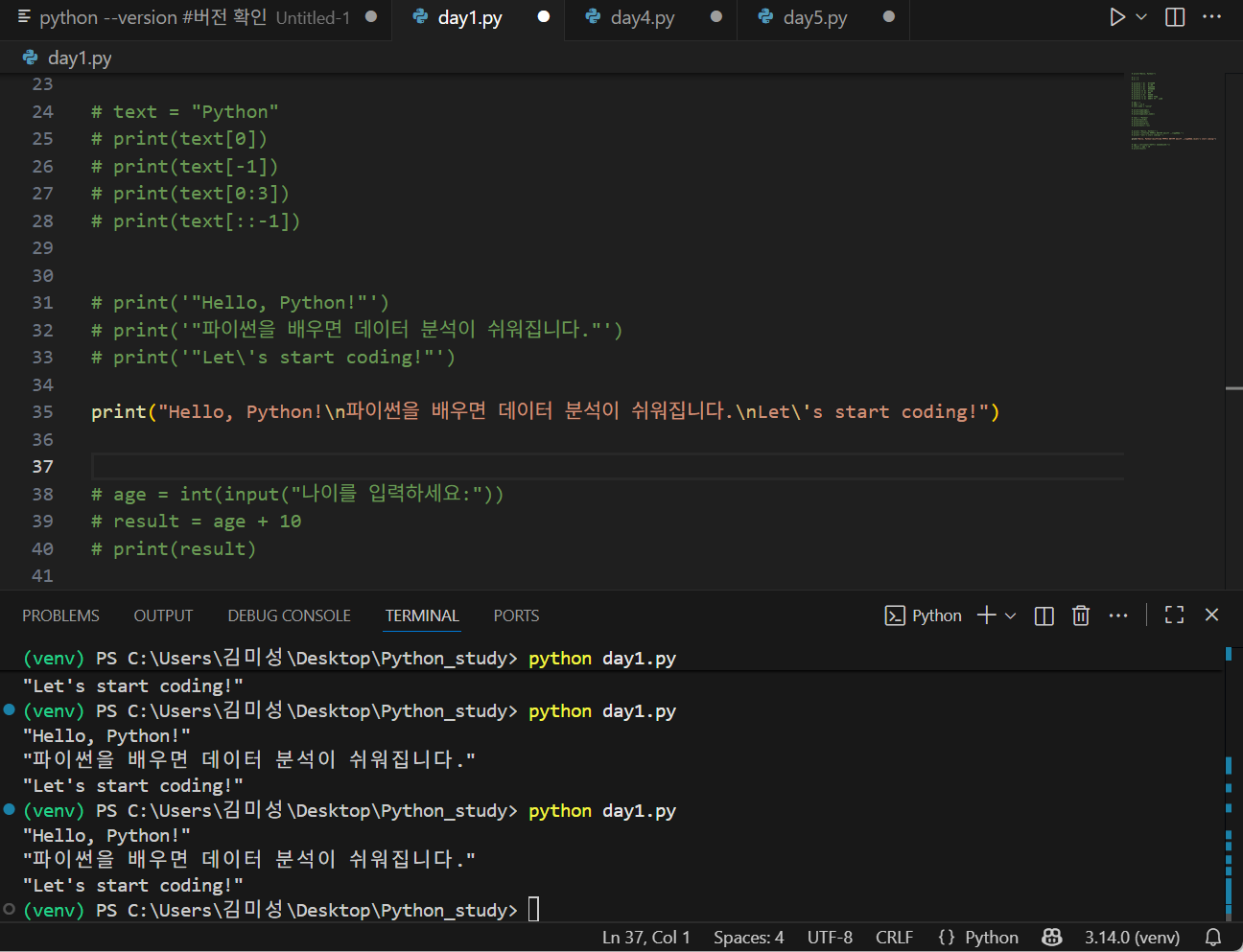
Task: Click commented line '# text = "Python"'
Action: click(x=185, y=112)
